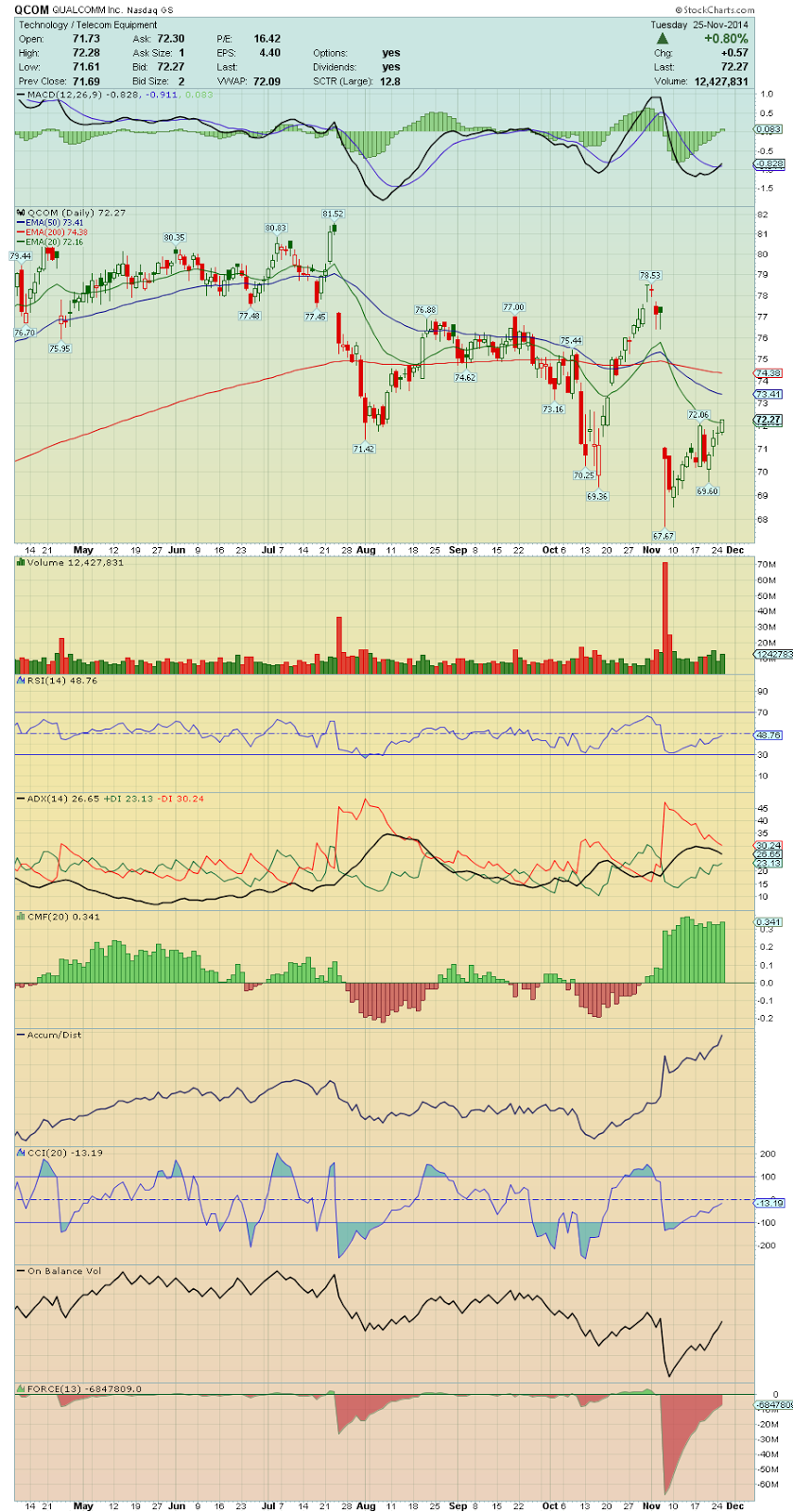The image size is (793, 1512).
Task: Click the green up-triangle change indicator
Action: pyautogui.click(x=663, y=39)
